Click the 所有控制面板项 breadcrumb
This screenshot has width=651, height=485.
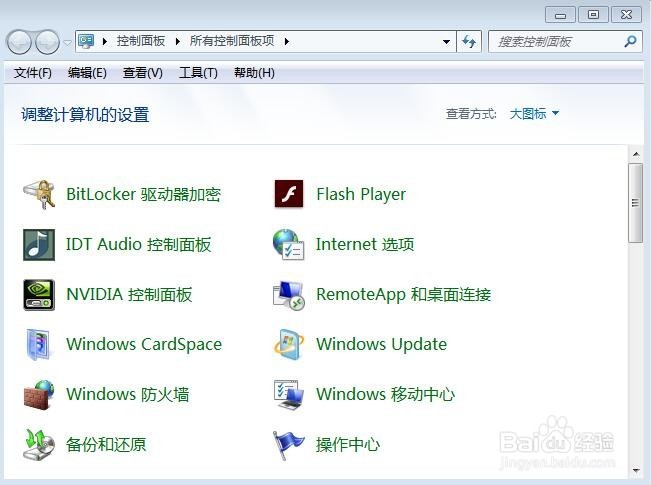coord(232,41)
